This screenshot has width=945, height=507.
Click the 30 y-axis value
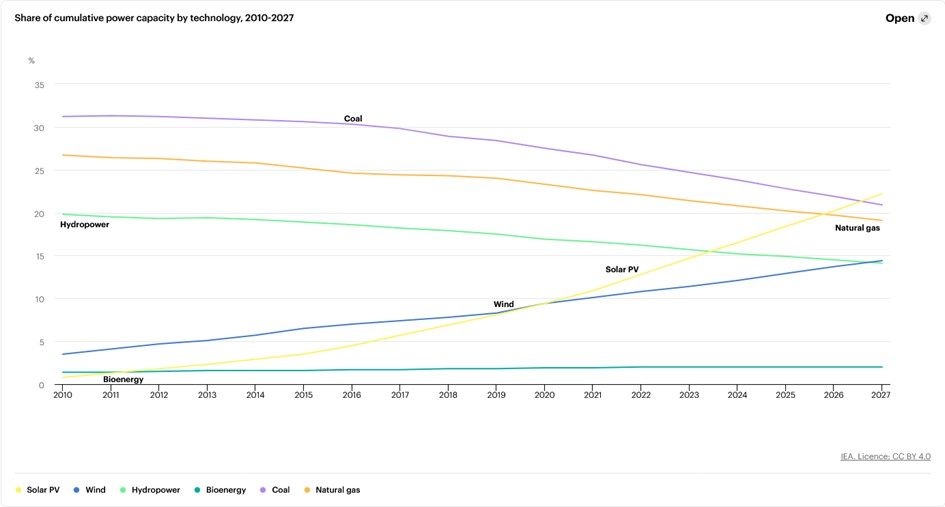[x=39, y=128]
